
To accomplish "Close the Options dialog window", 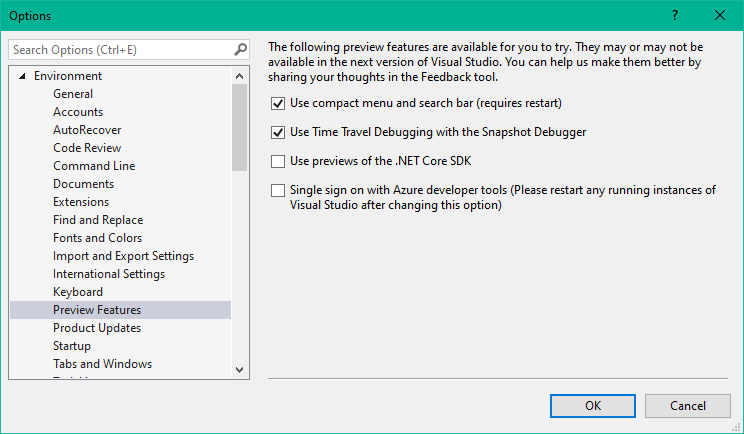I will click(720, 15).
